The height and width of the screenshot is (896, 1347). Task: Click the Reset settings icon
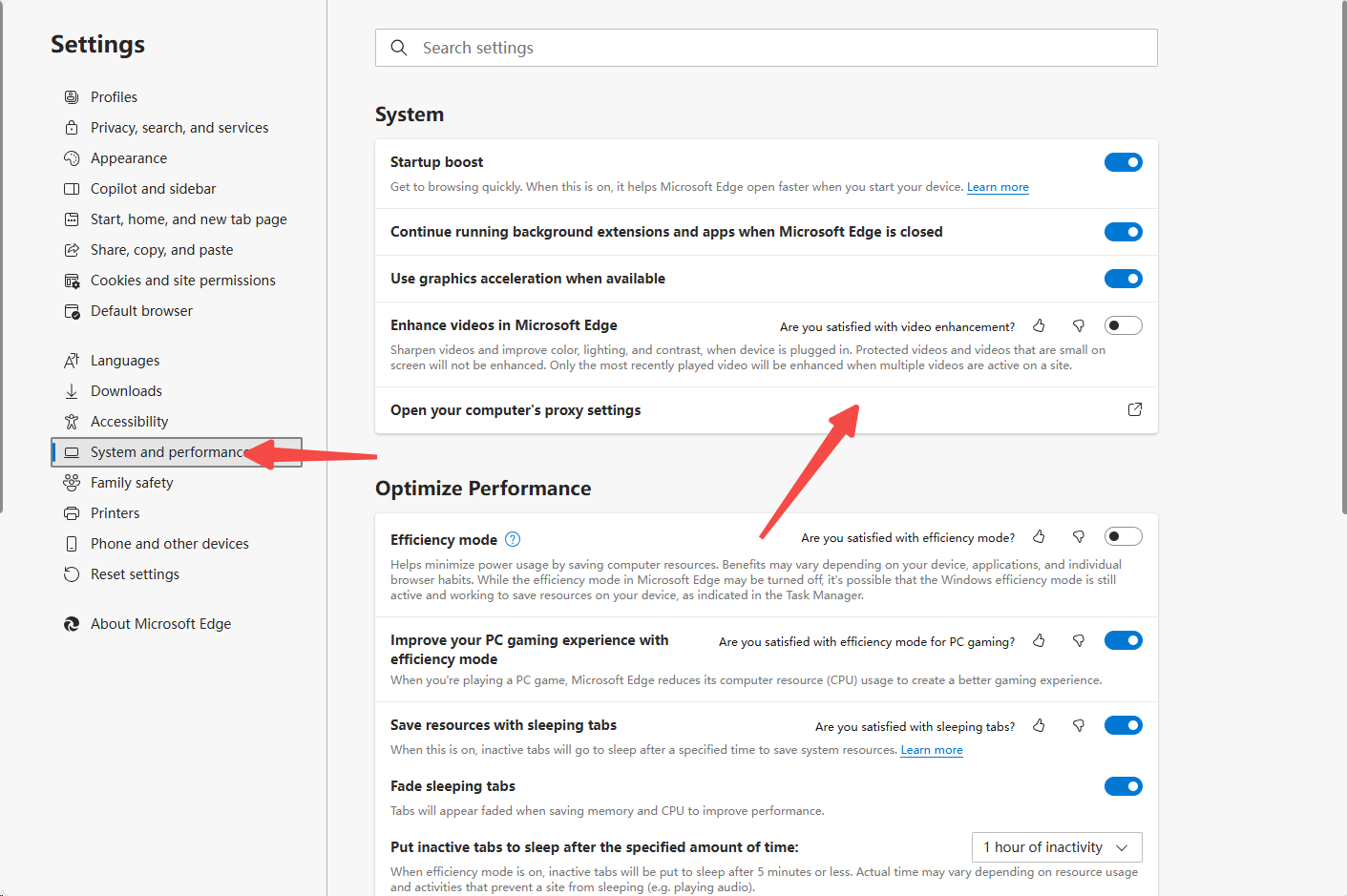coord(72,574)
